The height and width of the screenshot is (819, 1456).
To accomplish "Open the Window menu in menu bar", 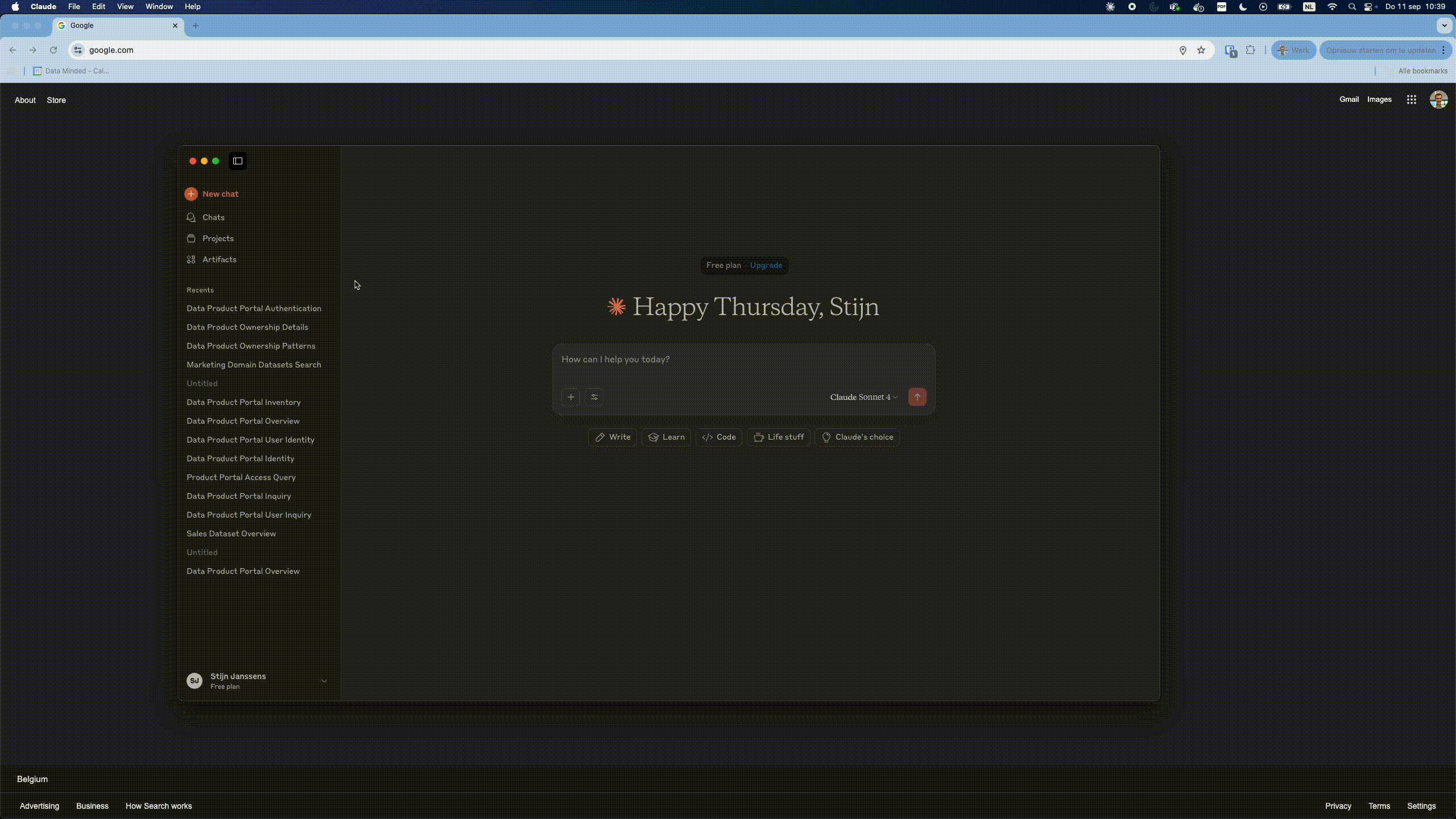I will pyautogui.click(x=159, y=7).
